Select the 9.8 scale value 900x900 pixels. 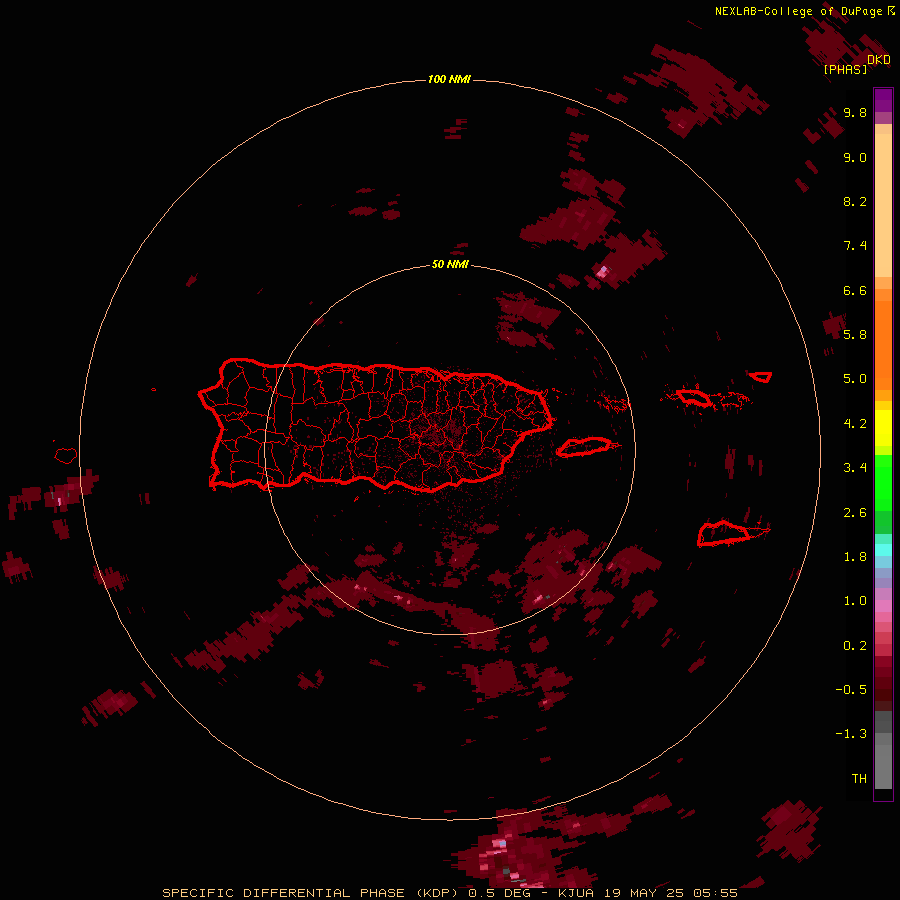(855, 112)
